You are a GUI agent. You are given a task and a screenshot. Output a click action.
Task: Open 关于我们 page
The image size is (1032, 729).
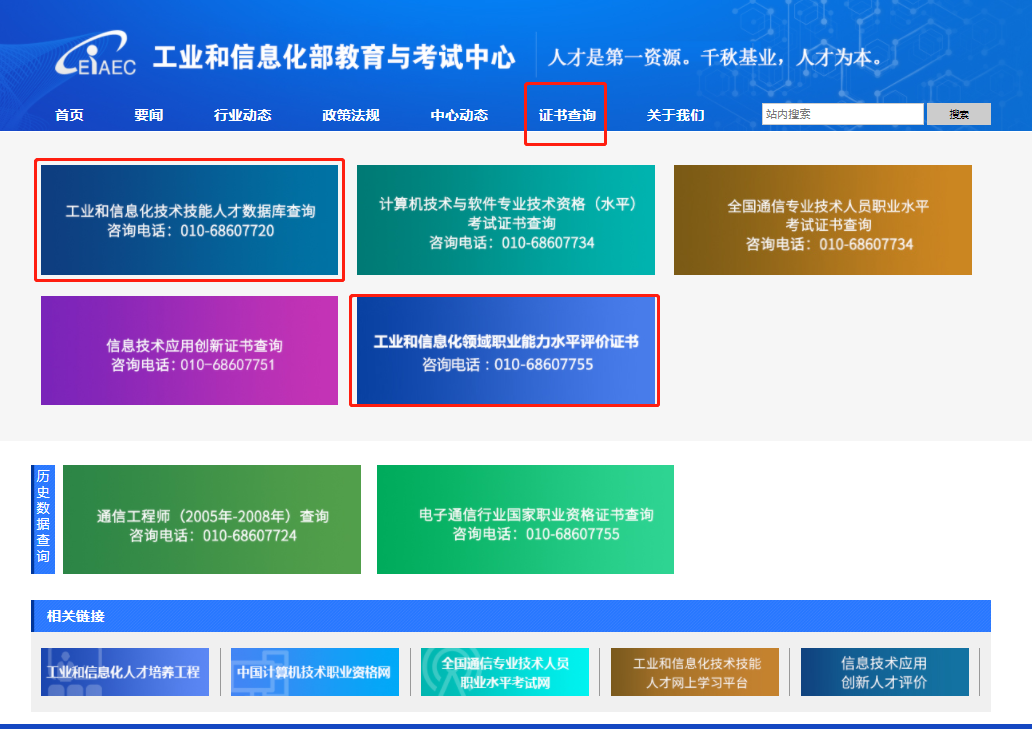point(674,114)
